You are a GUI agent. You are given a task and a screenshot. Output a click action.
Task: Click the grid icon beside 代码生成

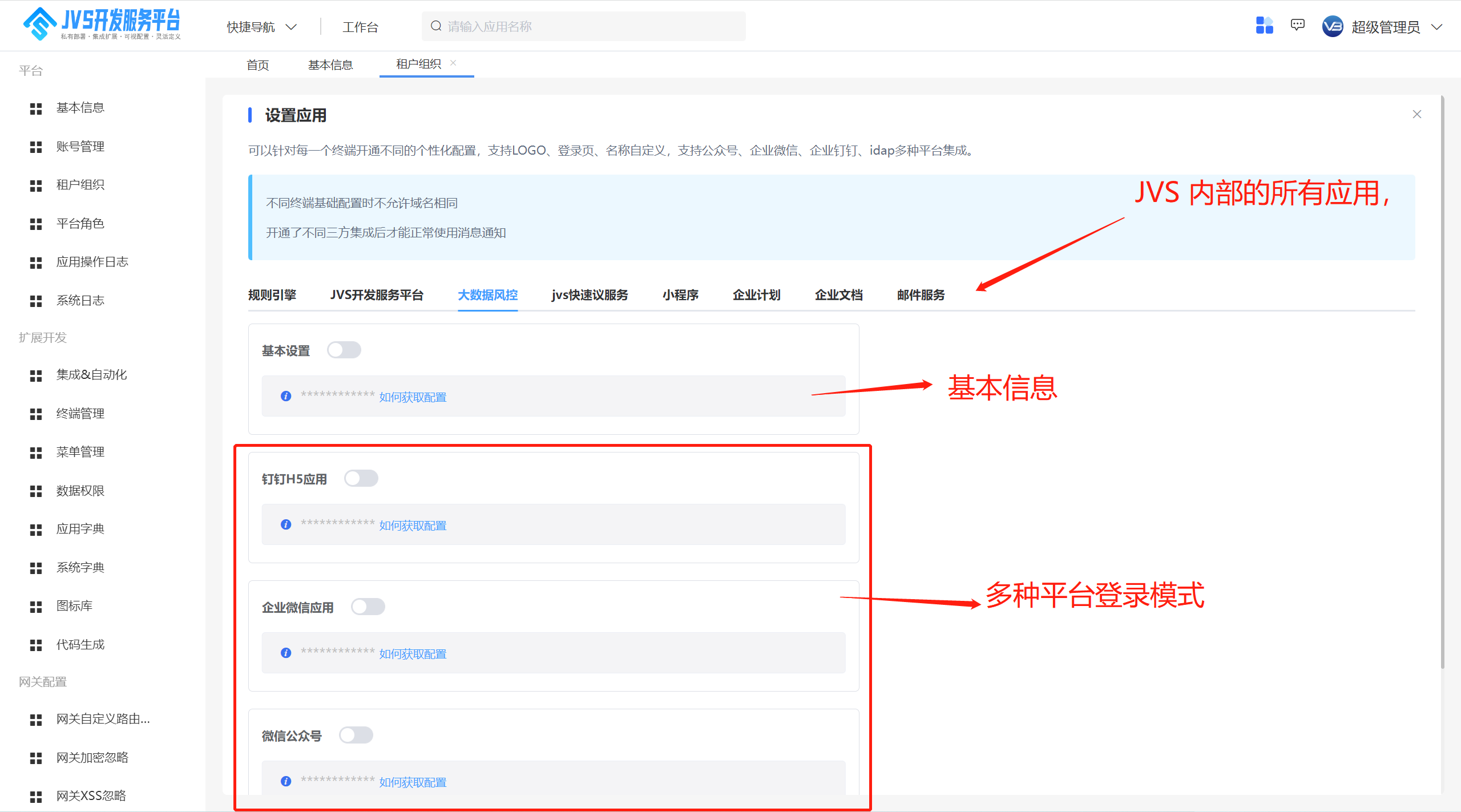(x=36, y=645)
